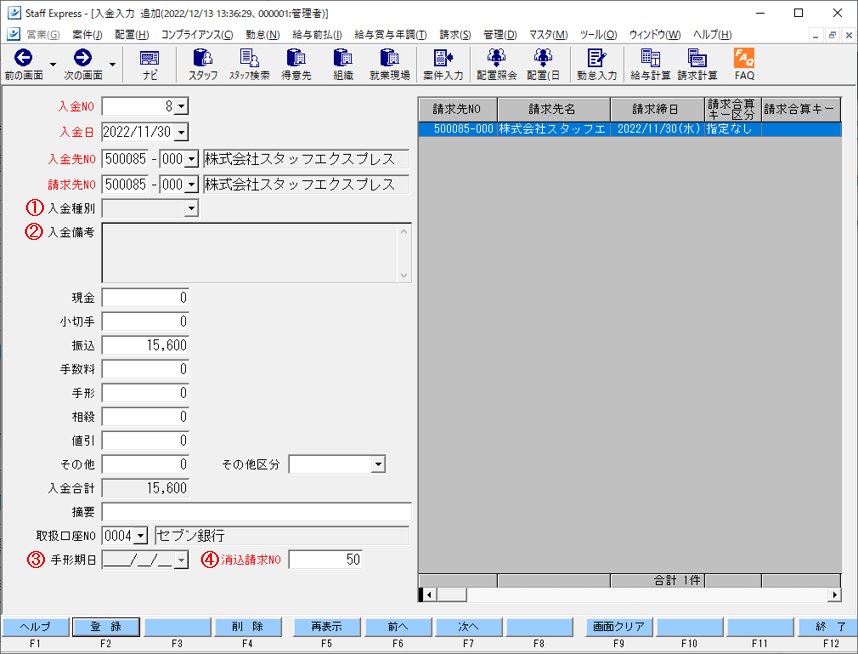Screen dimensions: 858x654
Task: Open the 取扱口座NO dropdown
Action: click(x=141, y=536)
